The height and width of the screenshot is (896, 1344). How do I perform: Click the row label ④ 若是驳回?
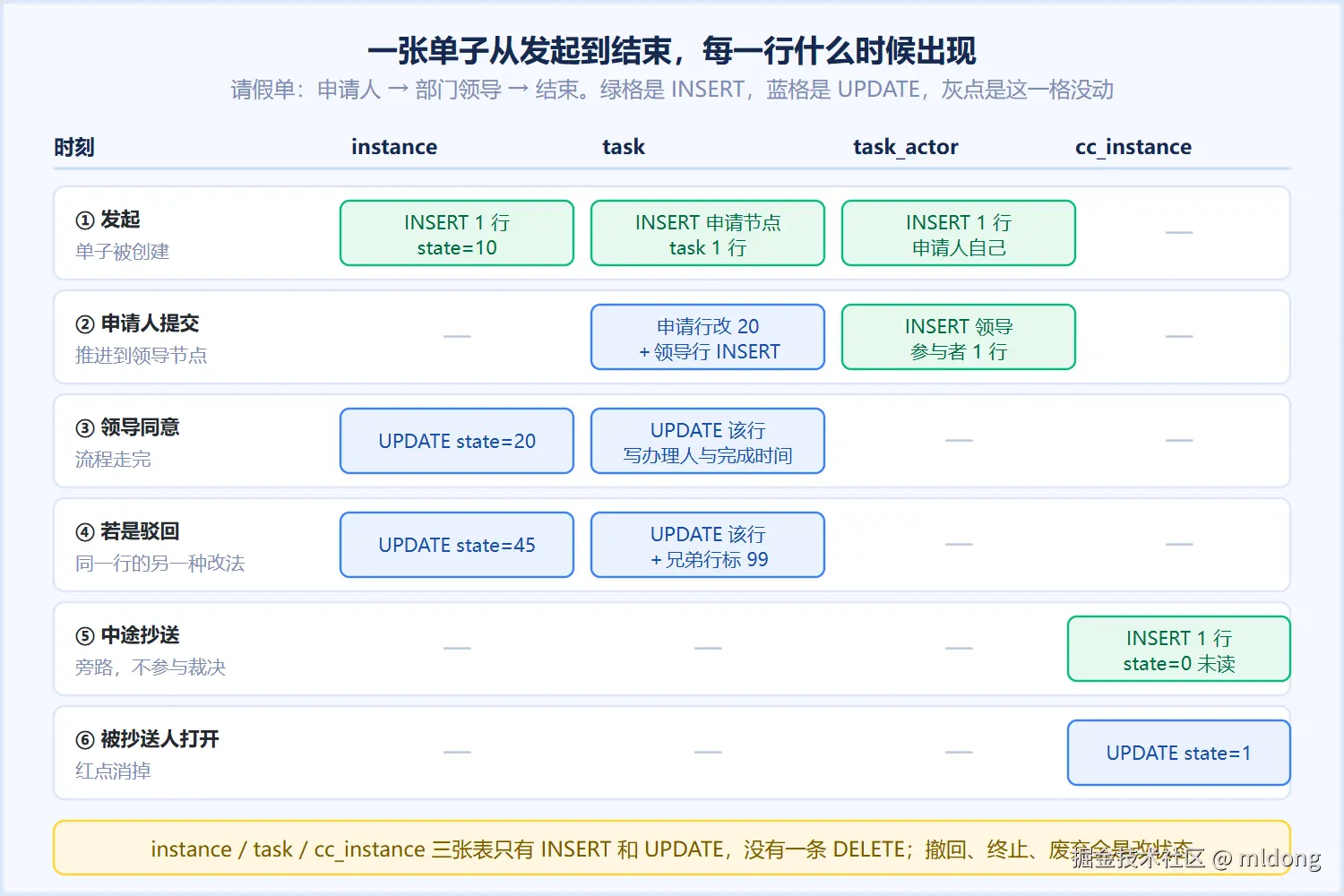pos(128,531)
